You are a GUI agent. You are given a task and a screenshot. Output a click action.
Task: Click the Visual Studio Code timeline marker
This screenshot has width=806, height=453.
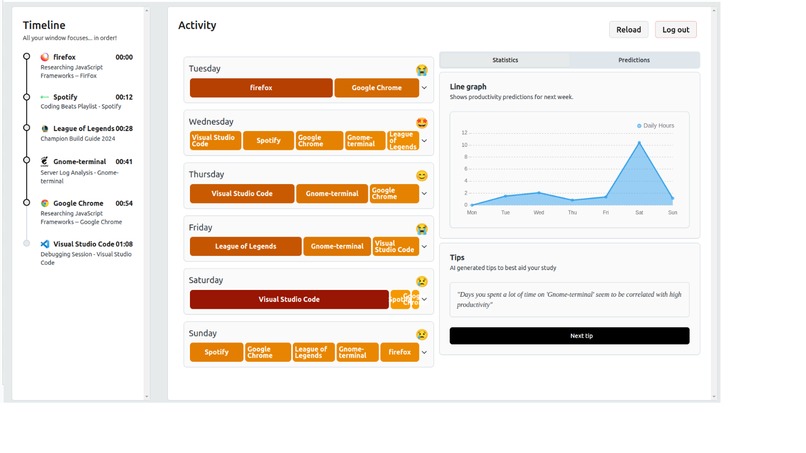pyautogui.click(x=26, y=243)
